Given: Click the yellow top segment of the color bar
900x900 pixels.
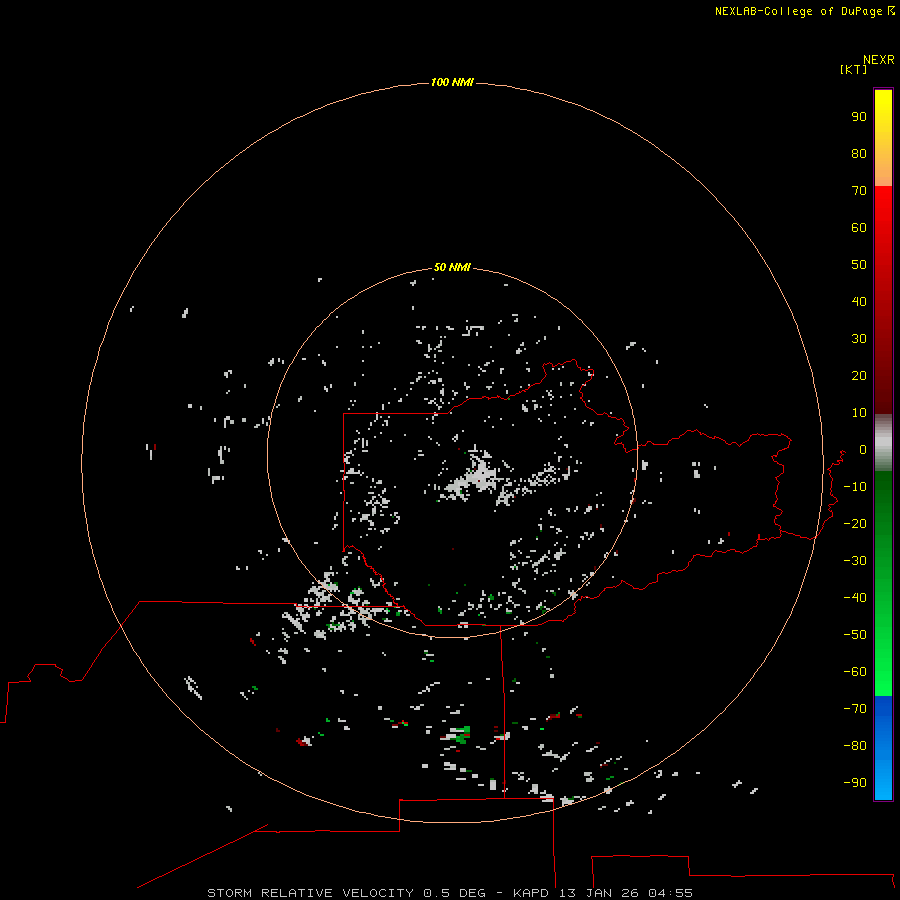Looking at the screenshot, I should click(883, 138).
